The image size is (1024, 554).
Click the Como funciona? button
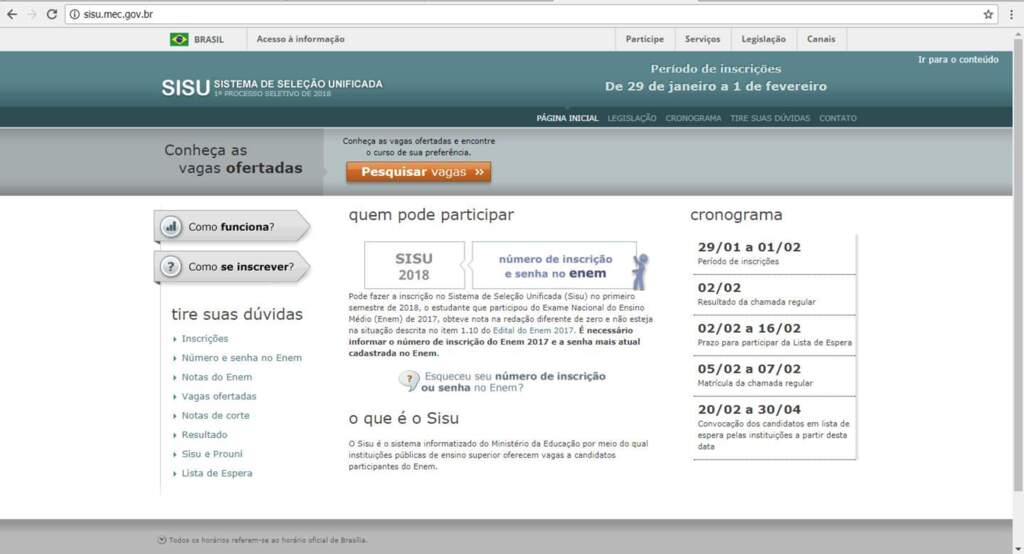(232, 227)
